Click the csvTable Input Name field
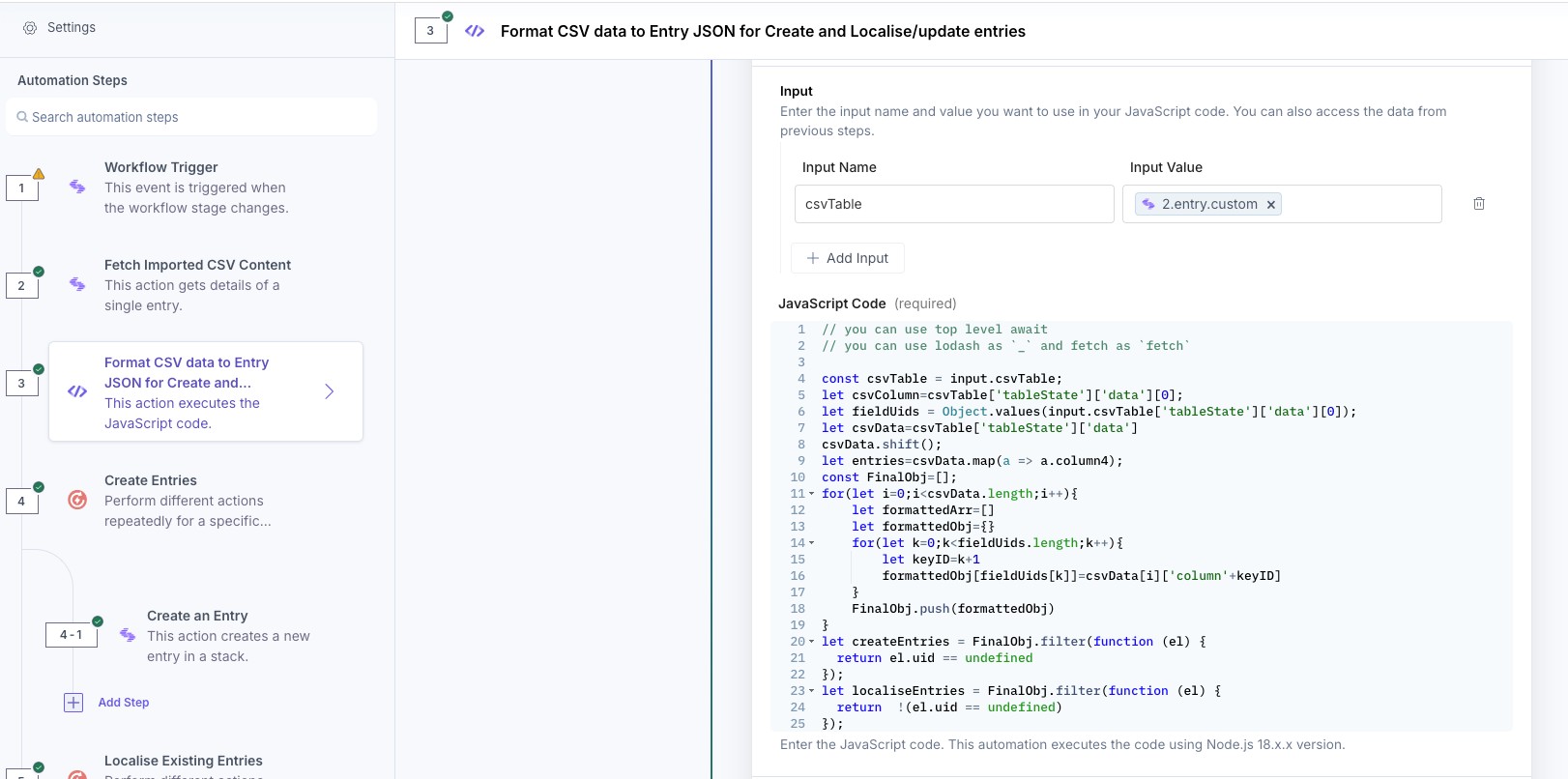 (953, 204)
